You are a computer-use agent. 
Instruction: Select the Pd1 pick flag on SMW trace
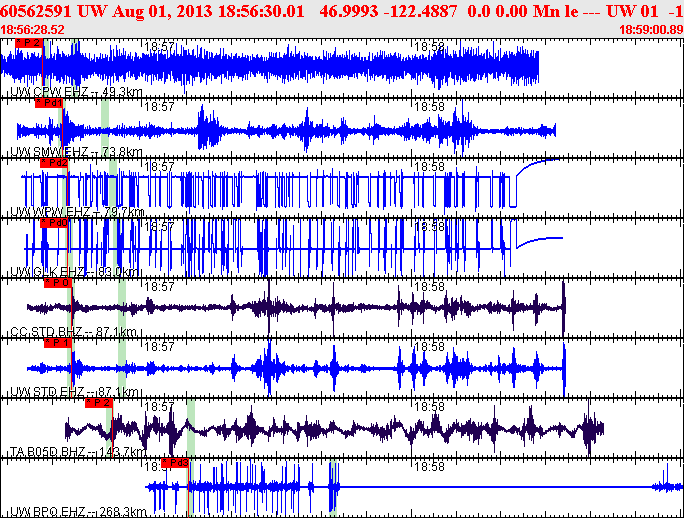(x=48, y=103)
